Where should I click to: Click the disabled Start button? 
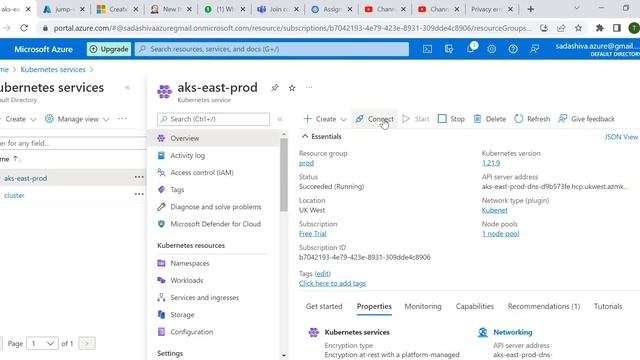(x=416, y=119)
